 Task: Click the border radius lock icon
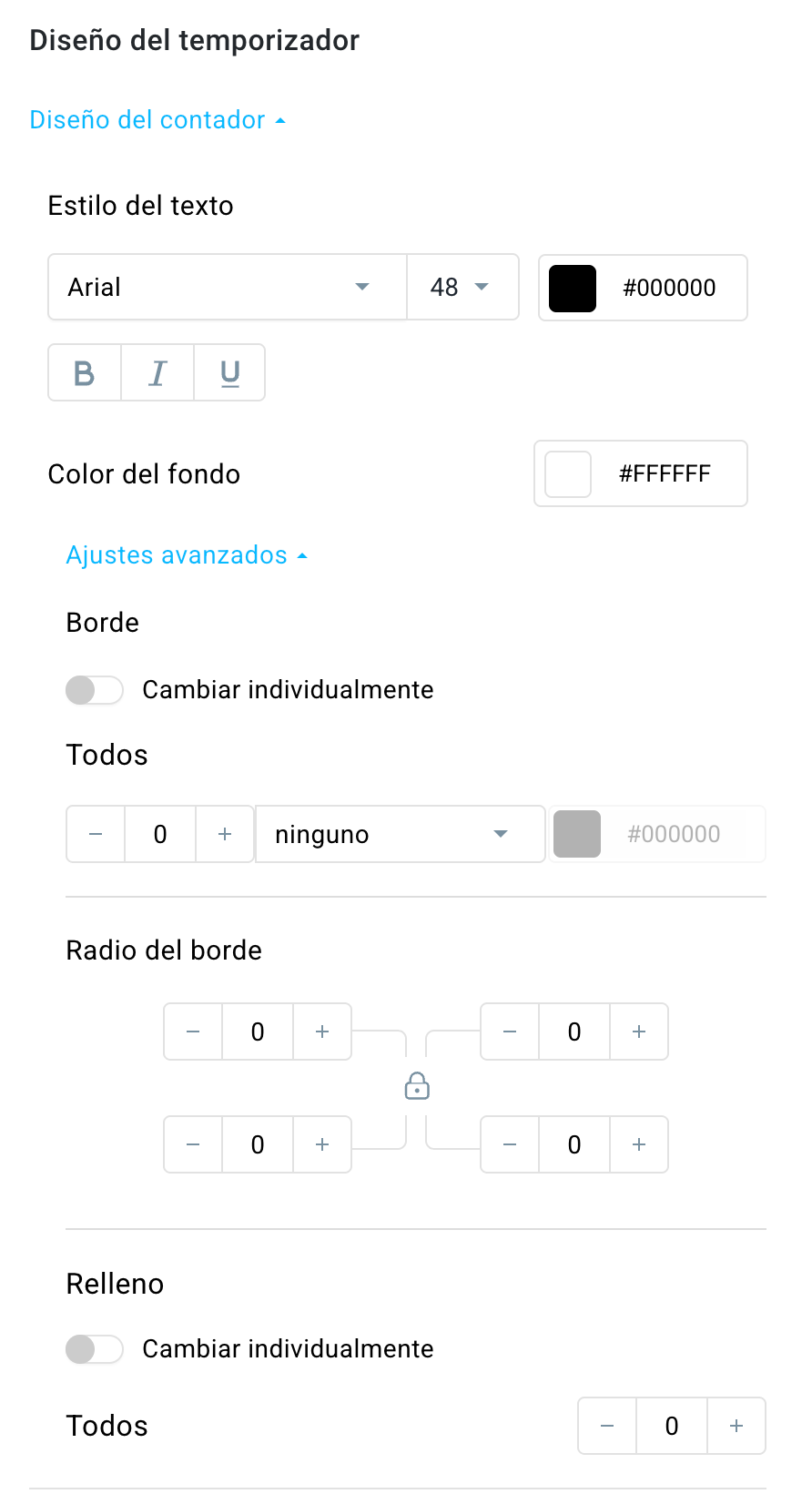click(417, 1086)
